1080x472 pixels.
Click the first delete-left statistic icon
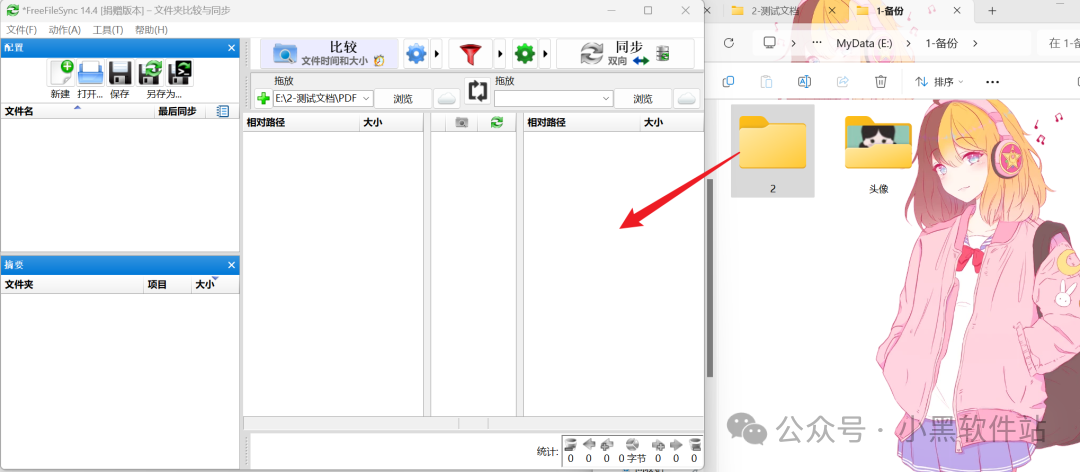570,445
